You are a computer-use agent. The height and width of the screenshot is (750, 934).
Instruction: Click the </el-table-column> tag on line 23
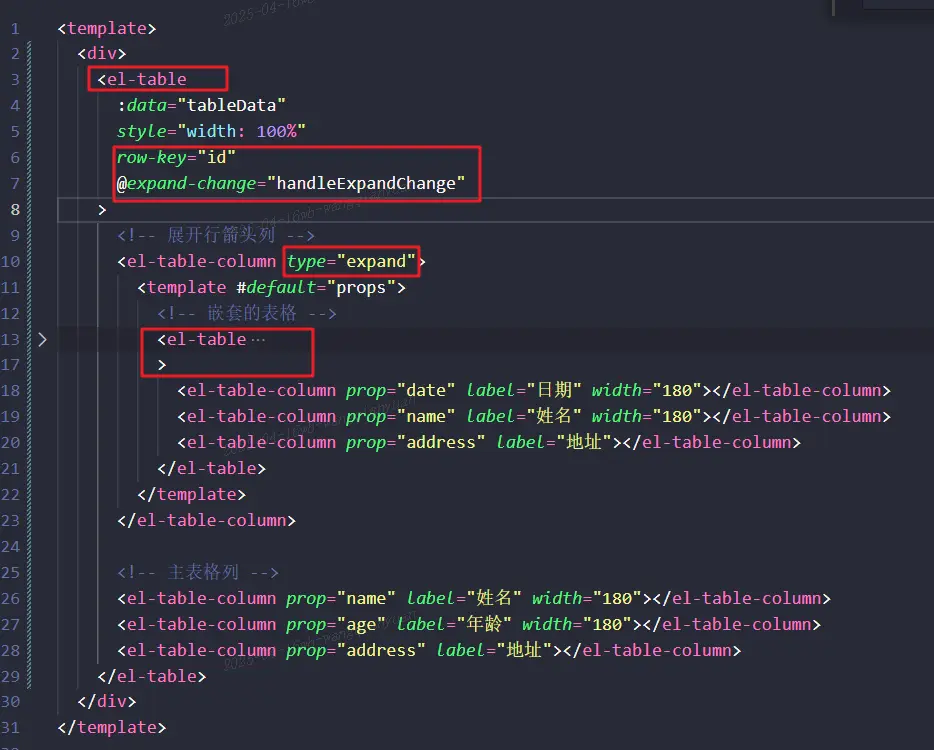click(207, 521)
